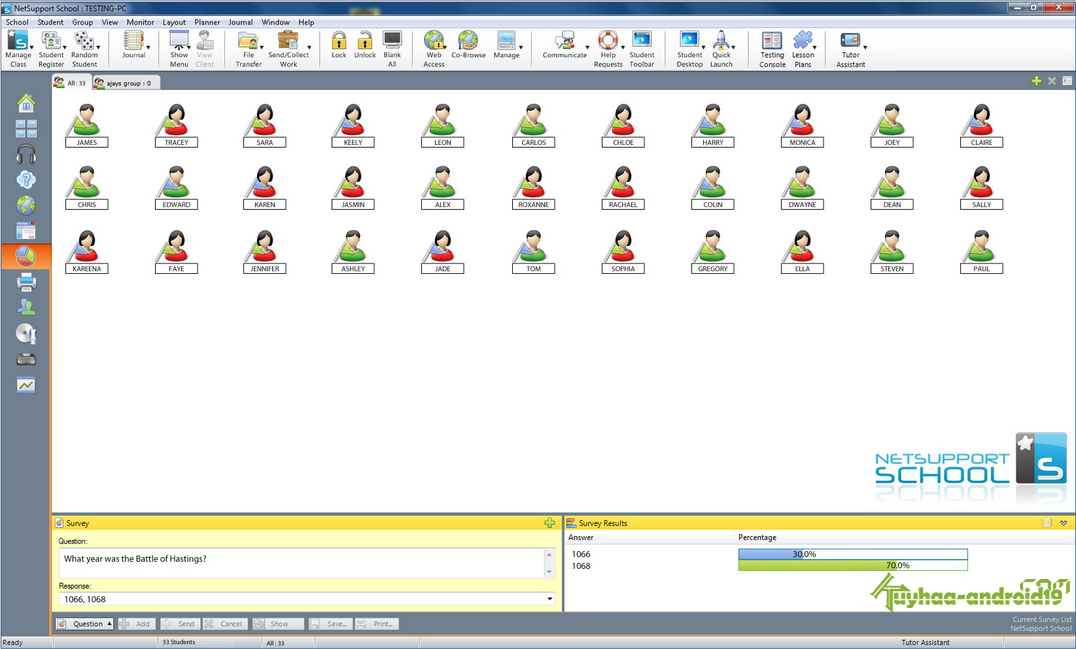Unlock student computers with Unlock icon

(x=365, y=45)
